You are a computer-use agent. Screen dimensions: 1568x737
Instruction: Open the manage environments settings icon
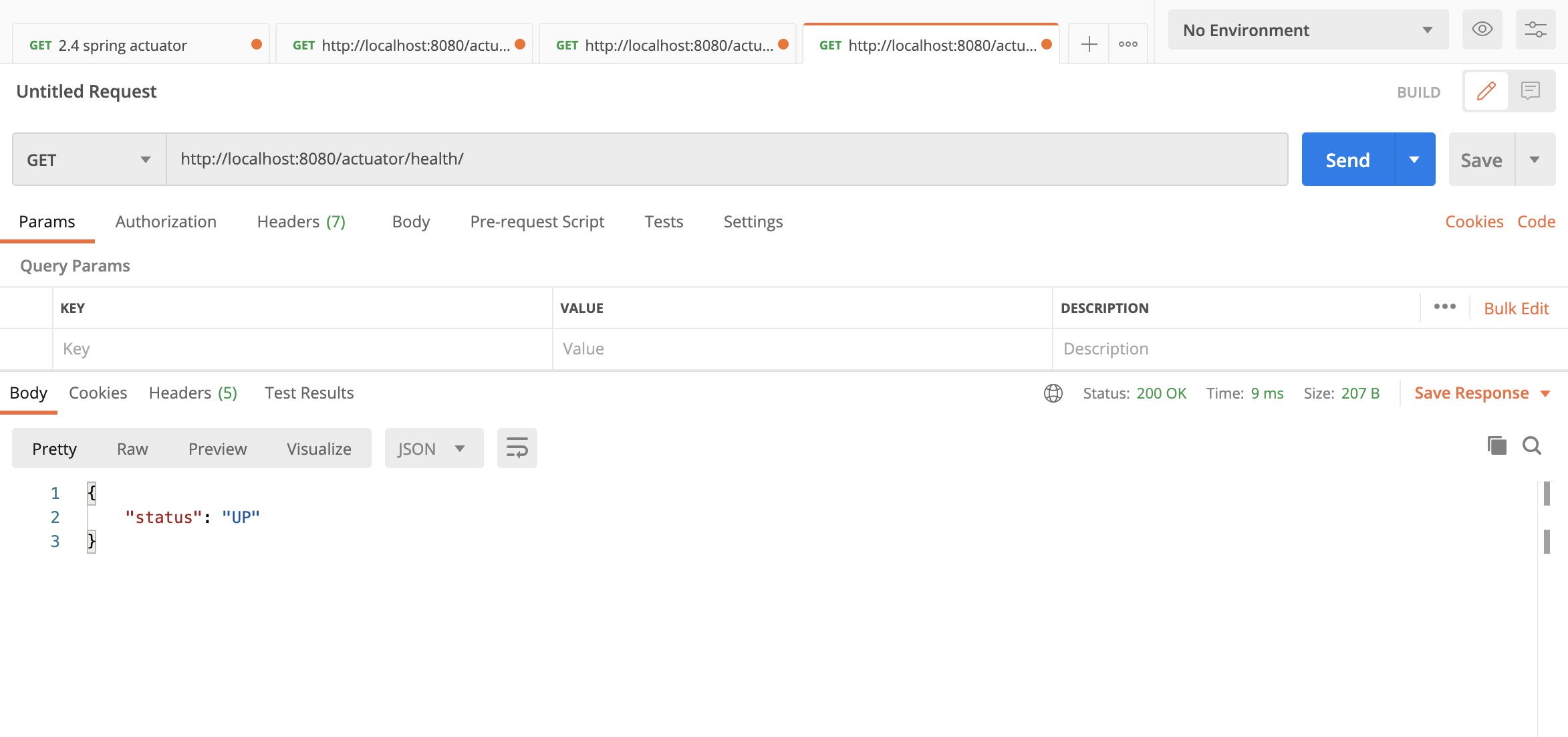pyautogui.click(x=1535, y=29)
